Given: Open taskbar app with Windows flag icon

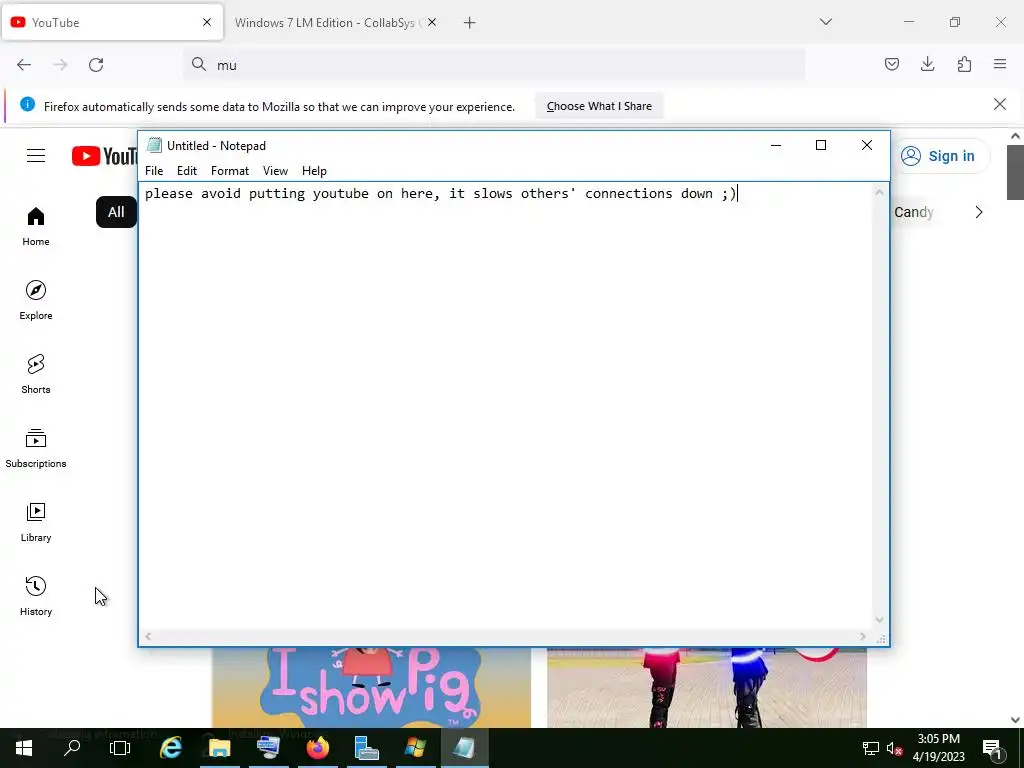Looking at the screenshot, I should click(x=415, y=748).
